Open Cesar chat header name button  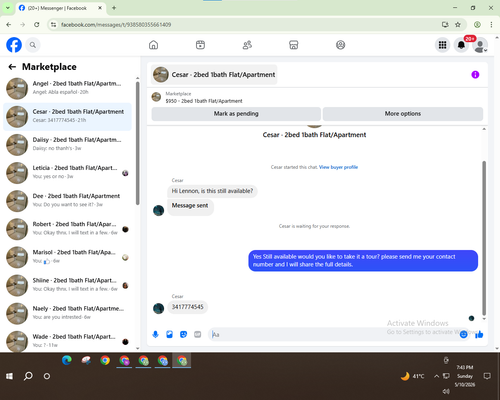tap(214, 74)
